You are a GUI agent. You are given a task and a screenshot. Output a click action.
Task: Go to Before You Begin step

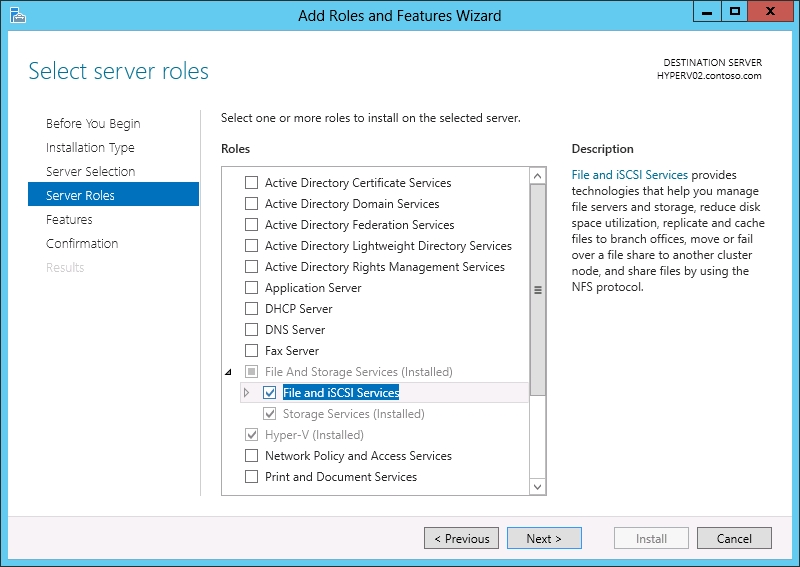tap(93, 124)
